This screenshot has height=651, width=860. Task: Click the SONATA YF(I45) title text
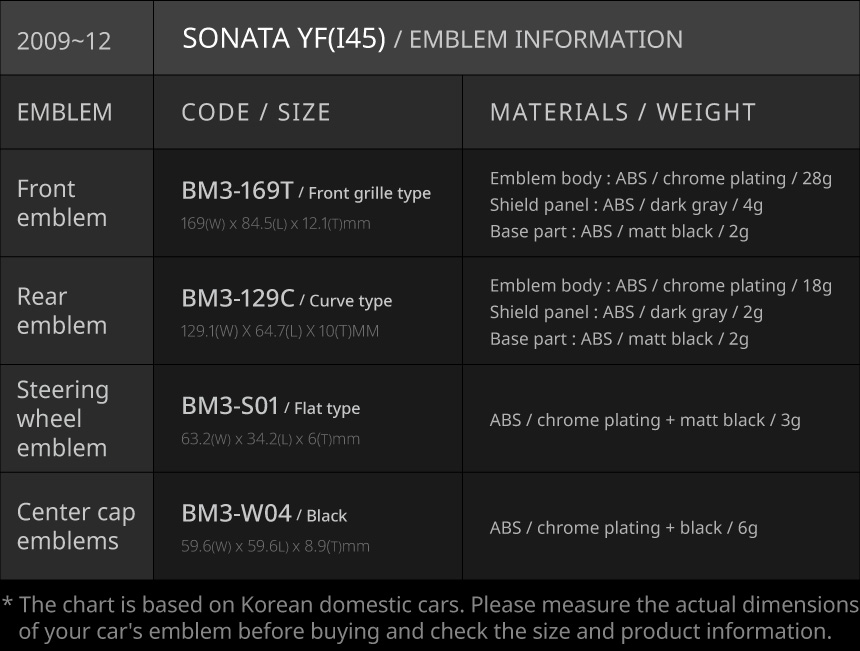click(x=283, y=39)
